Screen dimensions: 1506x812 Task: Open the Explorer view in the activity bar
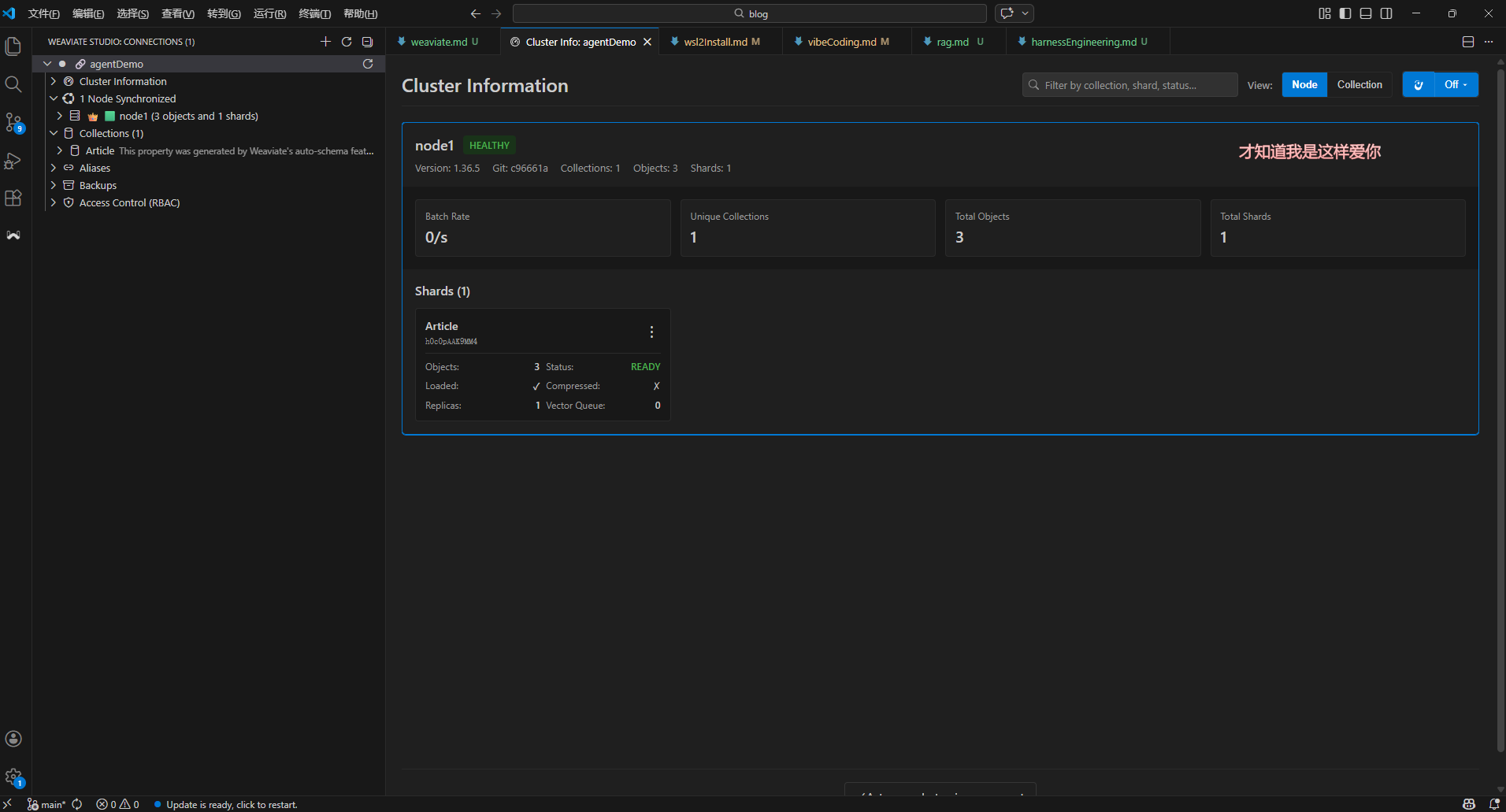tap(13, 46)
